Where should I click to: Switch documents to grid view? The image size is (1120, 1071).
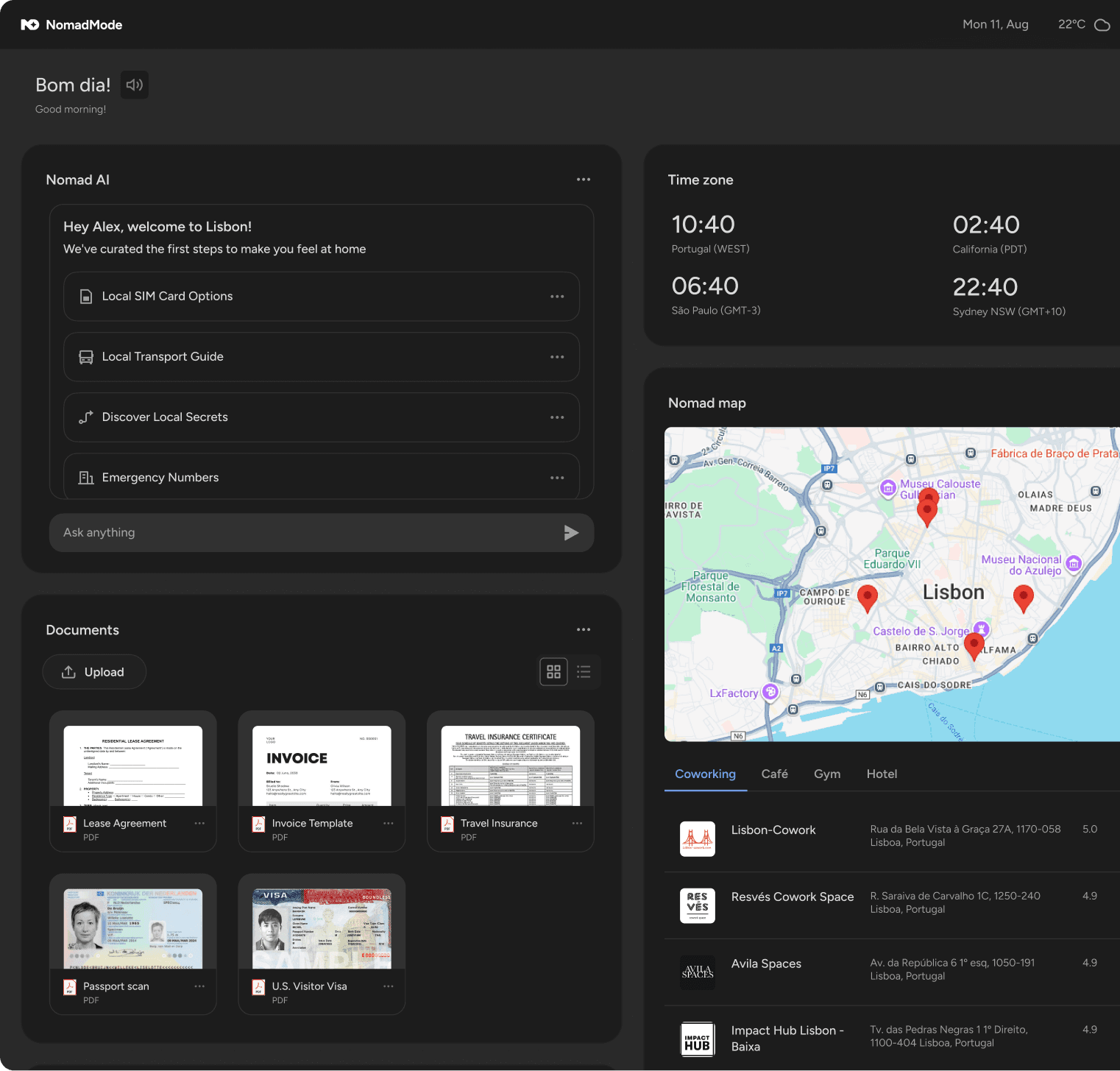click(x=553, y=671)
